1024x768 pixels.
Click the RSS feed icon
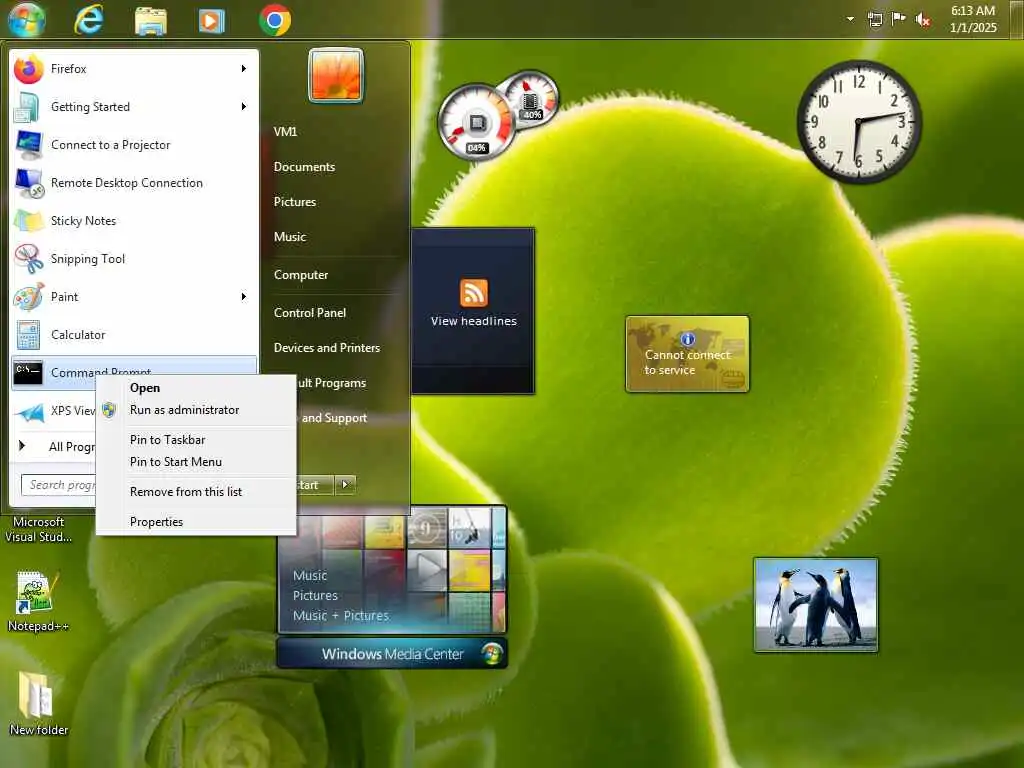coord(474,293)
